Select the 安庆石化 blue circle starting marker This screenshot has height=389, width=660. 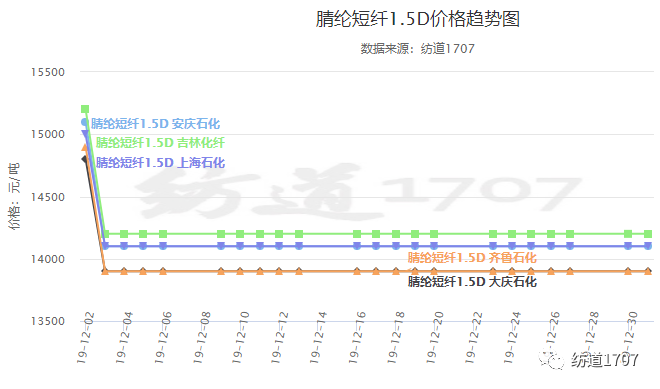coord(84,123)
